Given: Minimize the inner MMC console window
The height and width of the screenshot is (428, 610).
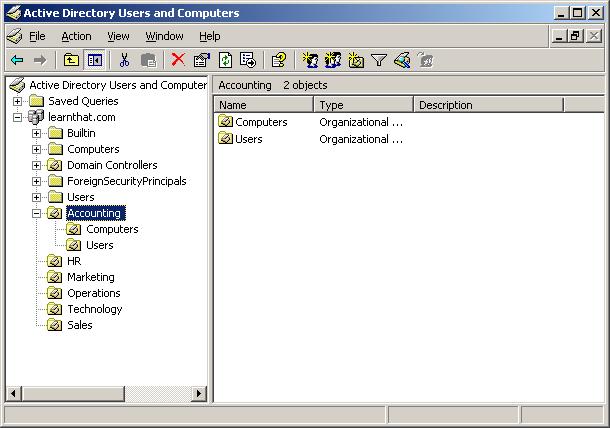Looking at the screenshot, I should (559, 37).
